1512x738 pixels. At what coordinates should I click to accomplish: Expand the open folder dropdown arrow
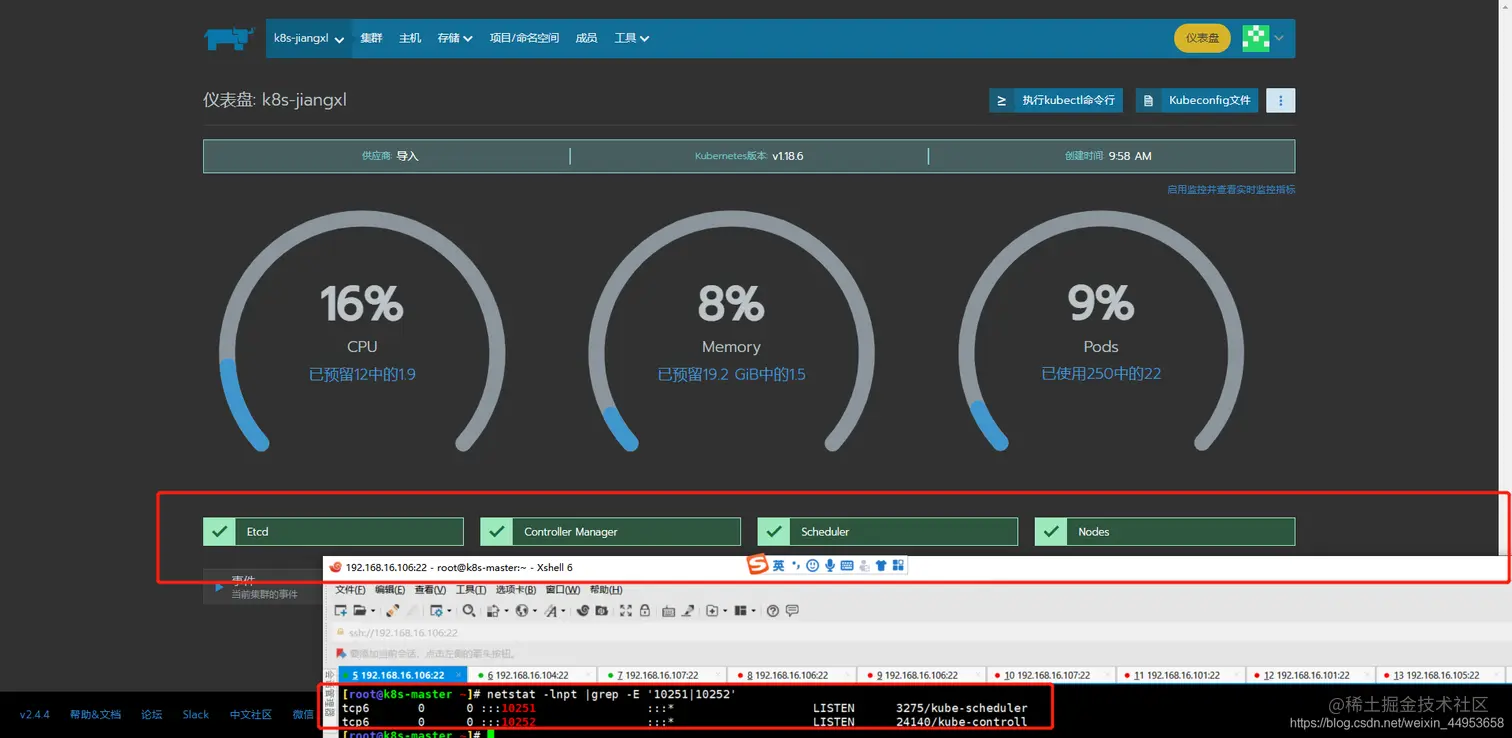click(x=373, y=611)
